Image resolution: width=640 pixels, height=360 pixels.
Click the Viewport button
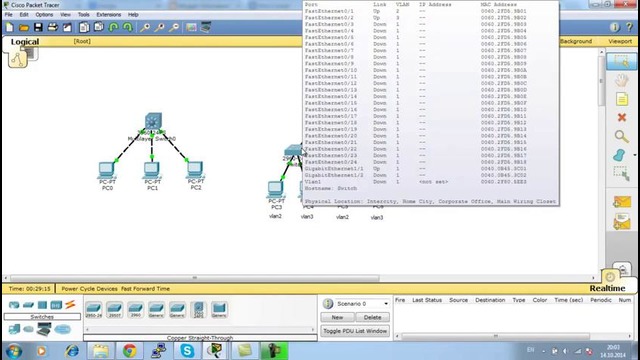coord(620,41)
